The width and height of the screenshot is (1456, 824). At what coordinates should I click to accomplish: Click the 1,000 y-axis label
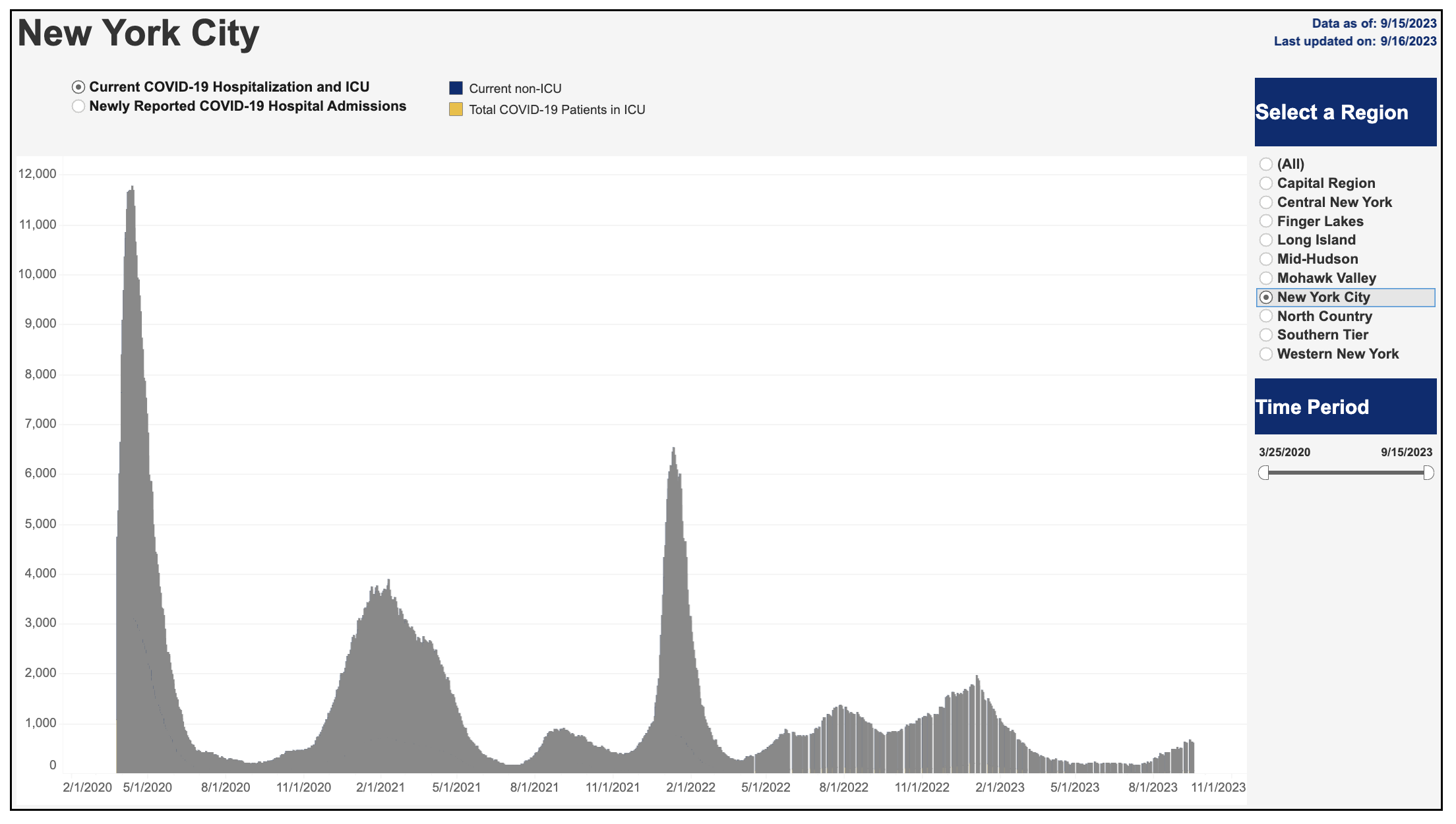tap(40, 723)
